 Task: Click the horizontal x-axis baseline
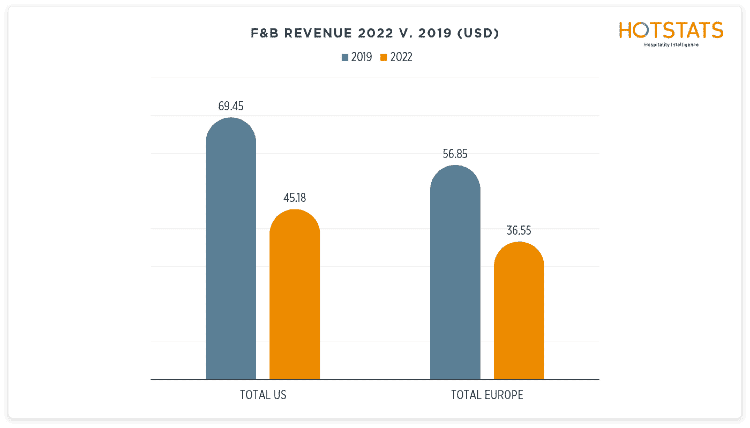pos(375,380)
